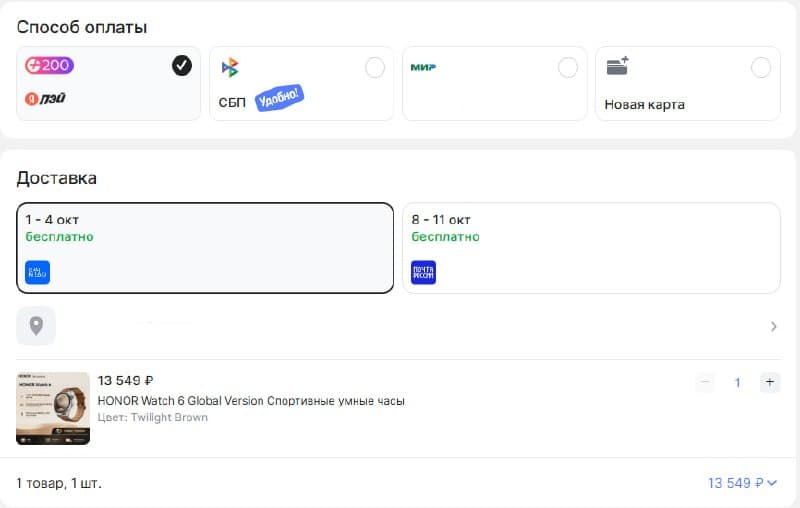Choose the 8 - 11 окт delivery option
Viewport: 800px width, 508px height.
click(591, 248)
